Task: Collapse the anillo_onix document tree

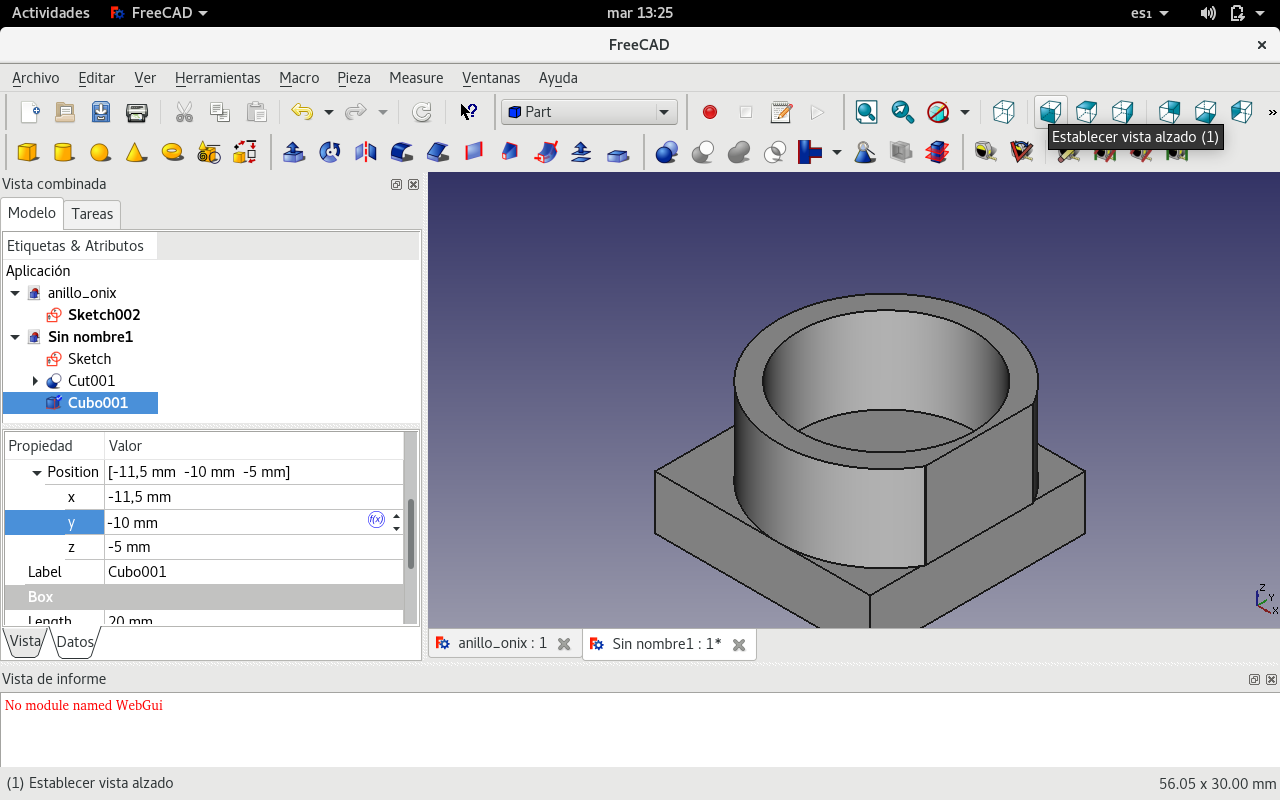Action: pos(15,293)
